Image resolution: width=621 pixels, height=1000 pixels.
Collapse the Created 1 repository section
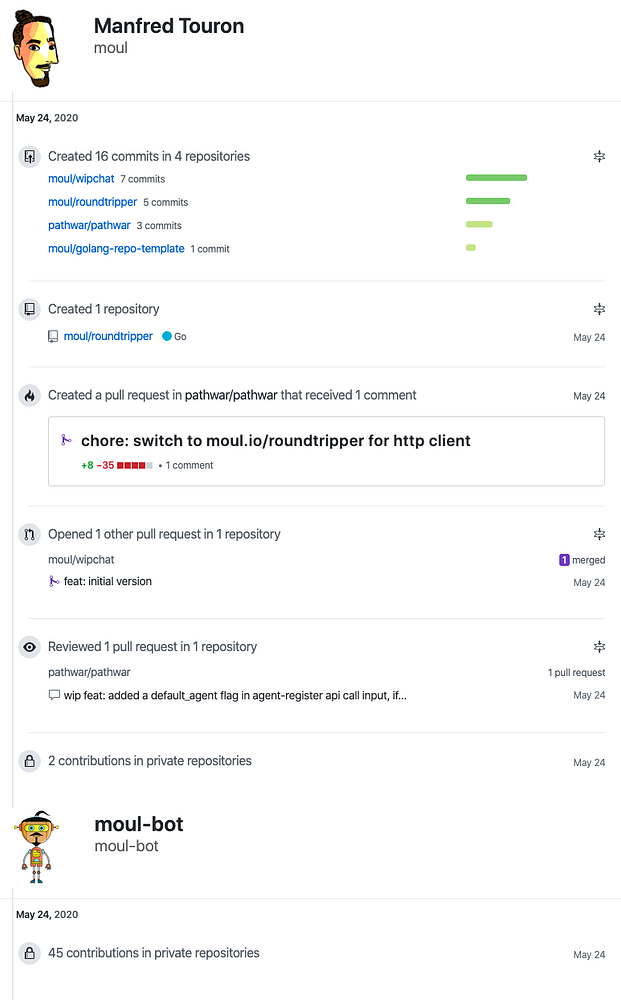(599, 309)
